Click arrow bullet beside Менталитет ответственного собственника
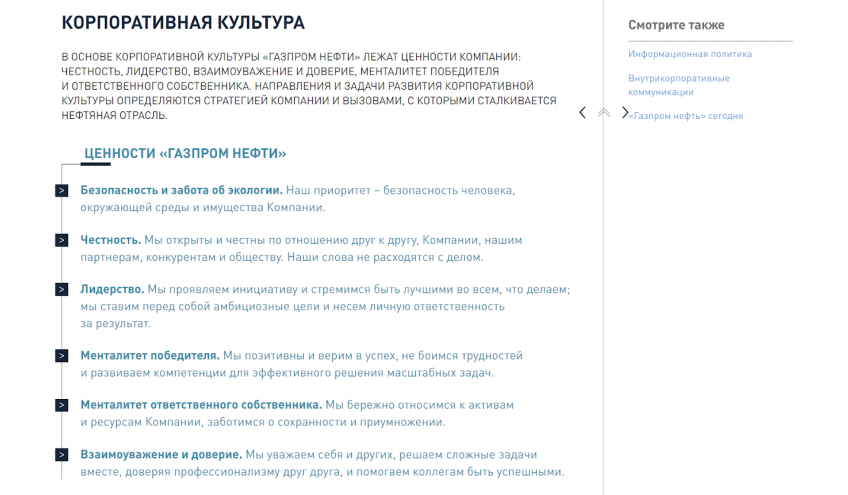Viewport: 848px width, 495px height. point(62,405)
